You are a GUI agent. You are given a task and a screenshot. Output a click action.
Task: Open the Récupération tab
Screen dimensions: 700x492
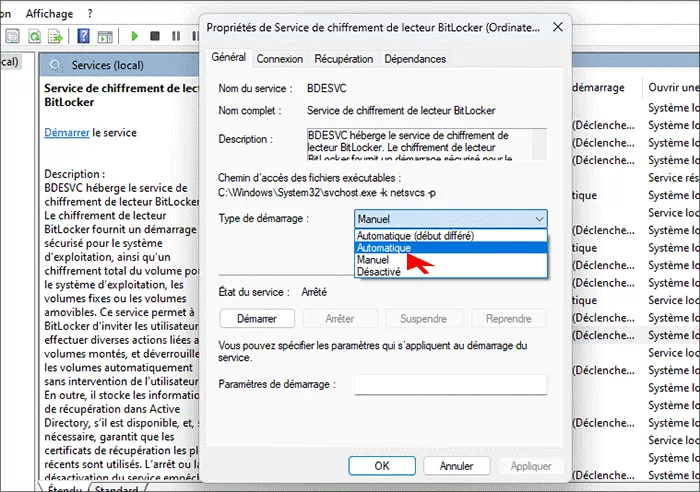343,59
